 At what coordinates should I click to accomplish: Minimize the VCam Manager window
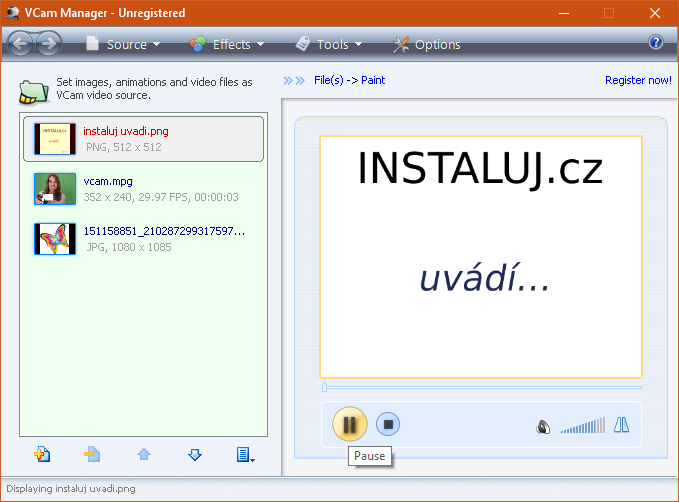[563, 13]
